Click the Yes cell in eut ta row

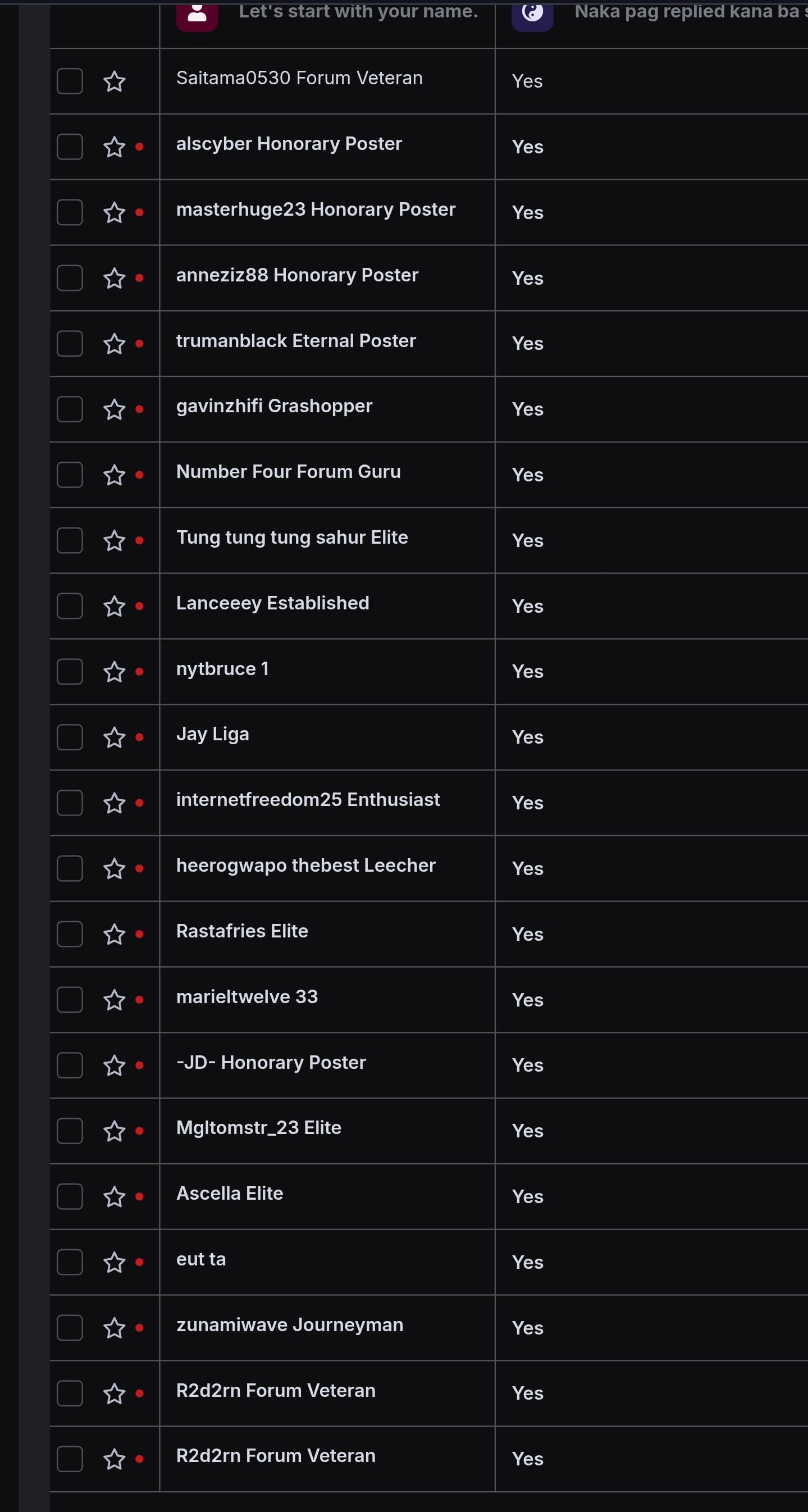point(651,1262)
